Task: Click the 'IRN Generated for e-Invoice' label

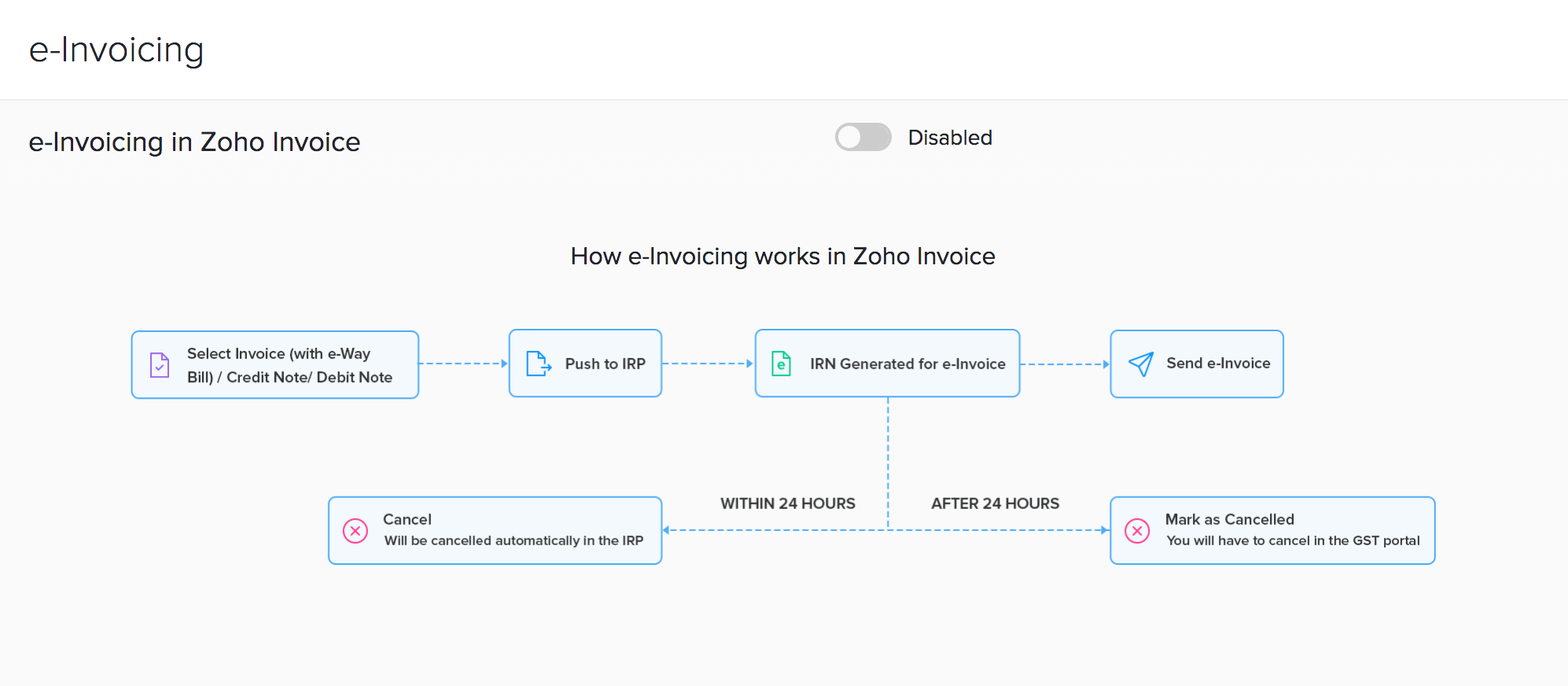Action: pyautogui.click(x=907, y=363)
